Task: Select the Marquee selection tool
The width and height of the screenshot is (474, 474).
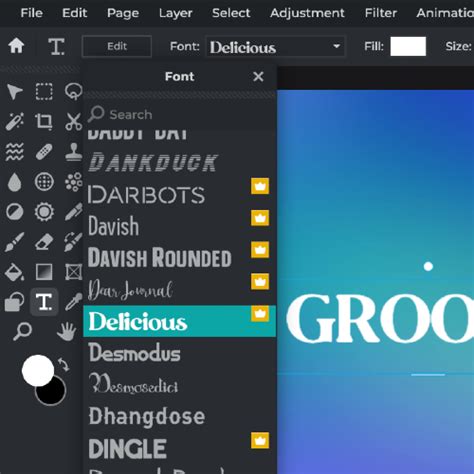Action: click(x=44, y=92)
